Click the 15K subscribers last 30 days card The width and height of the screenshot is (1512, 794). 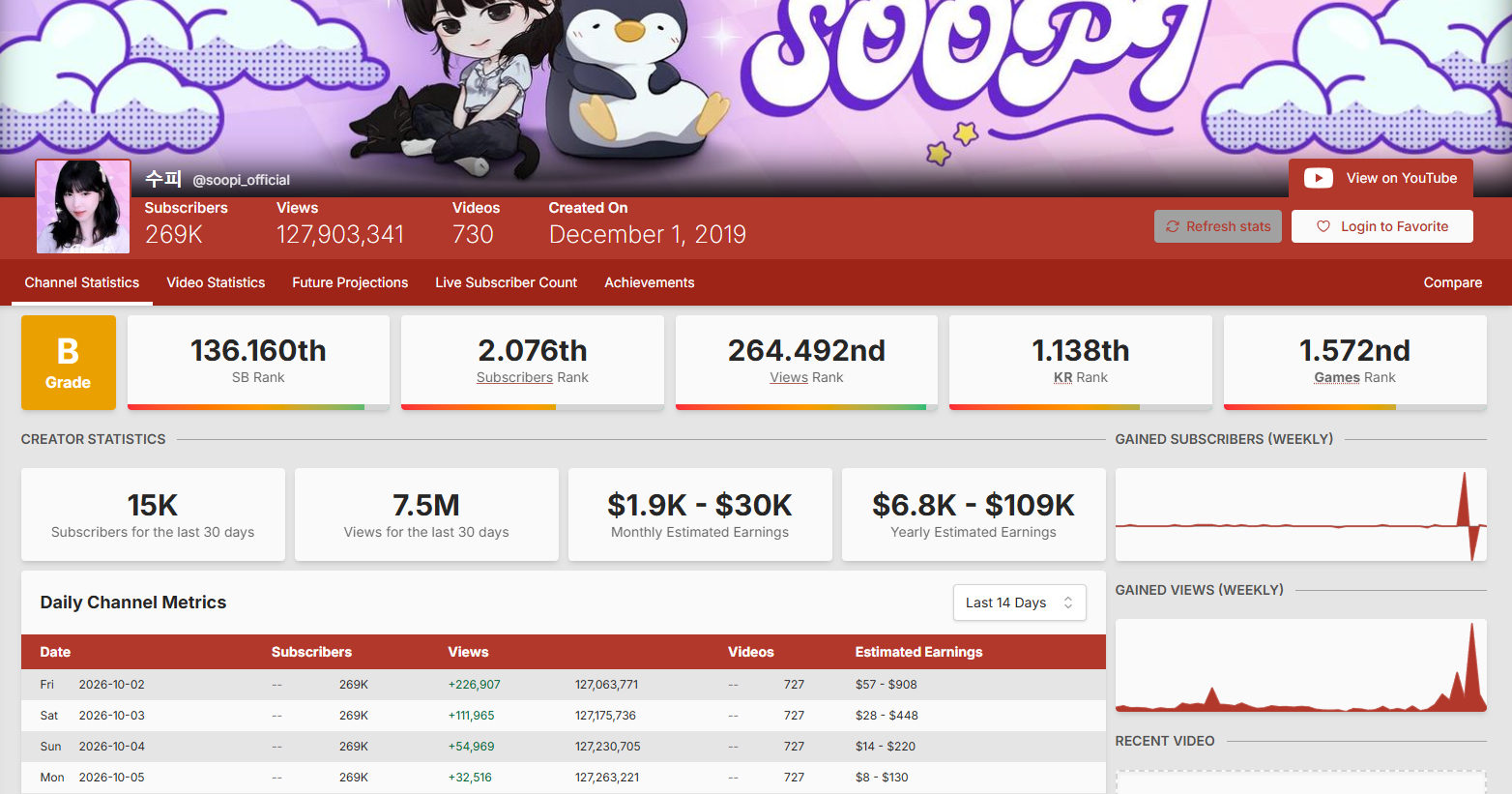[153, 515]
